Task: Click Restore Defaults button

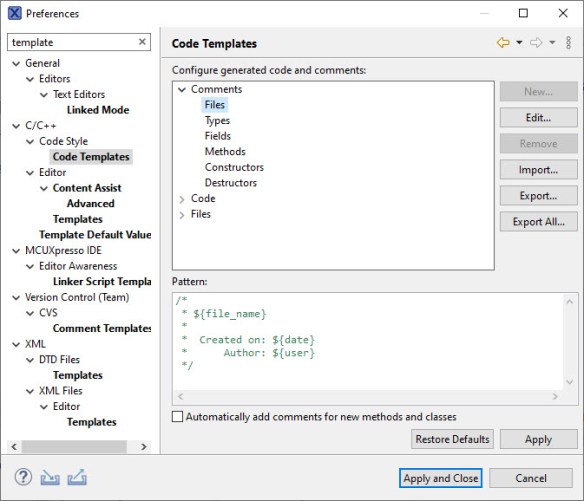Action: 452,439
